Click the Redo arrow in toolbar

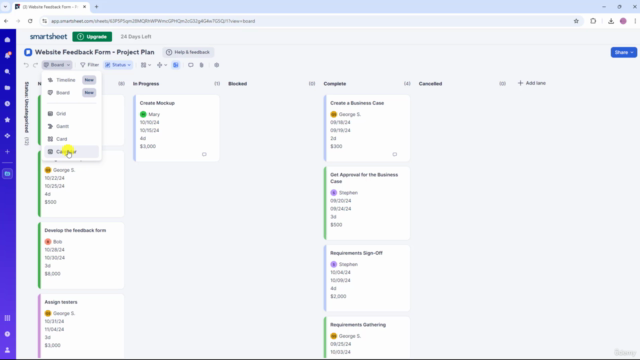(36, 65)
